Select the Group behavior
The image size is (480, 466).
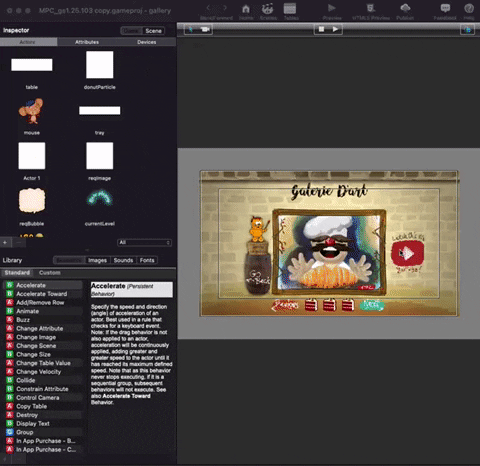pos(43,432)
